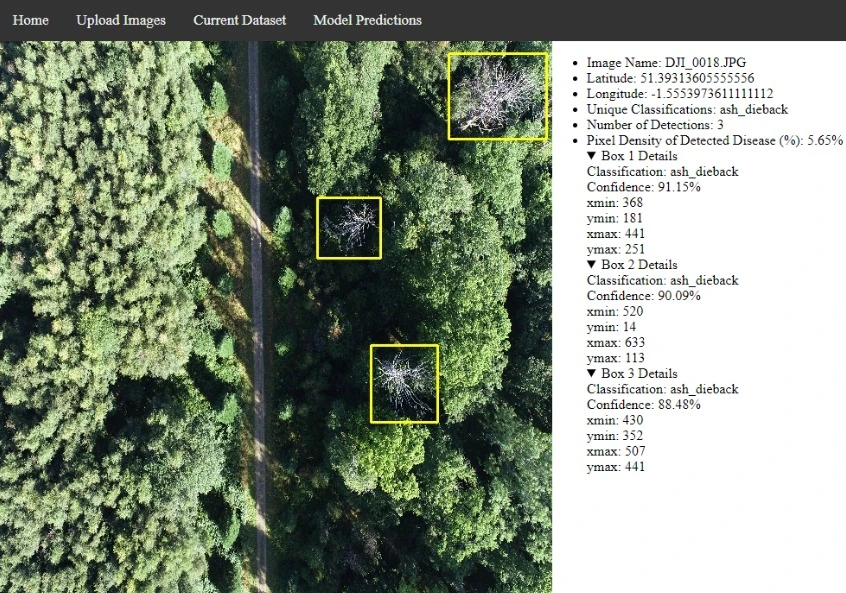Click Box 3 Classification: ash_dieback line

[x=663, y=390]
